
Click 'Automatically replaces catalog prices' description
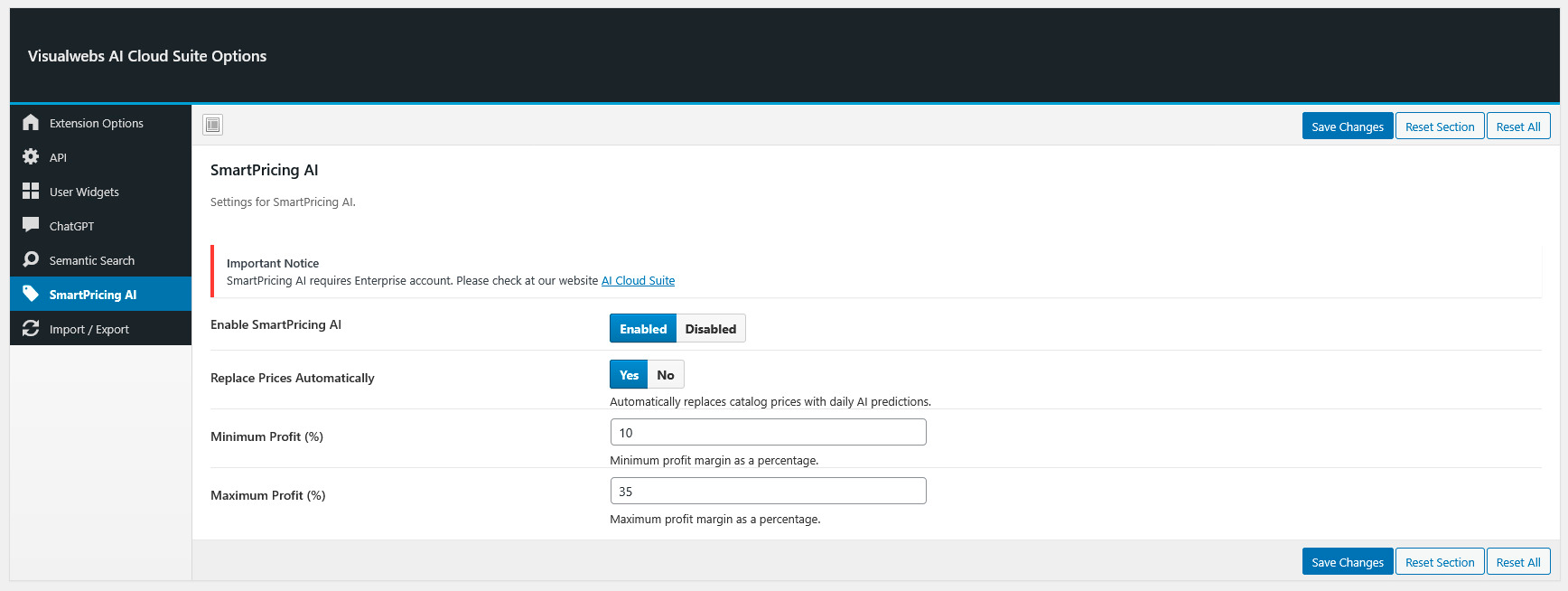[x=770, y=402]
